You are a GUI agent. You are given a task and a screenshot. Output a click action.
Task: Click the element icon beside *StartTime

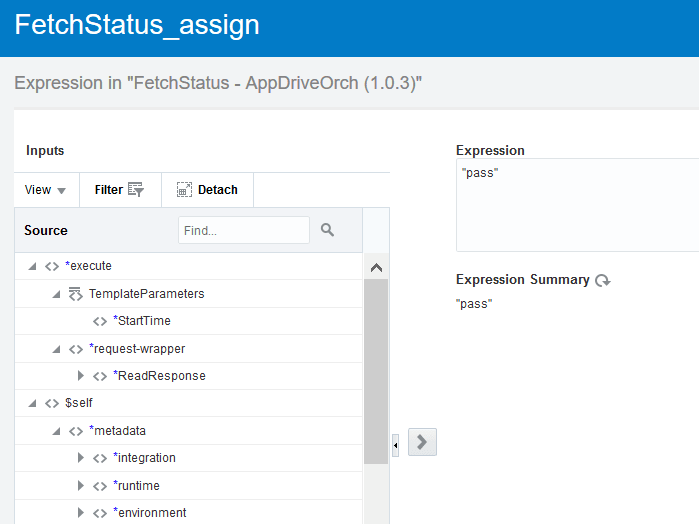pos(100,322)
